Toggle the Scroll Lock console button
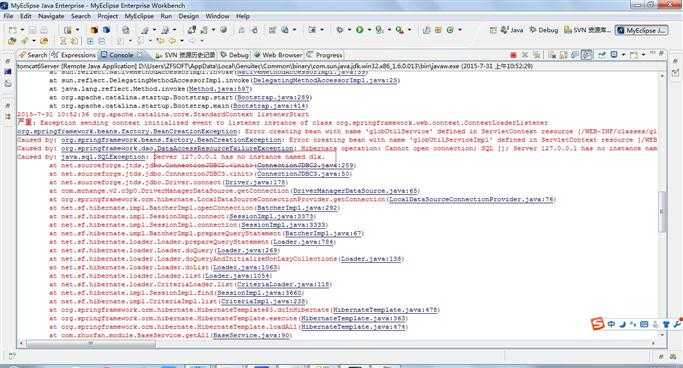 coord(563,55)
